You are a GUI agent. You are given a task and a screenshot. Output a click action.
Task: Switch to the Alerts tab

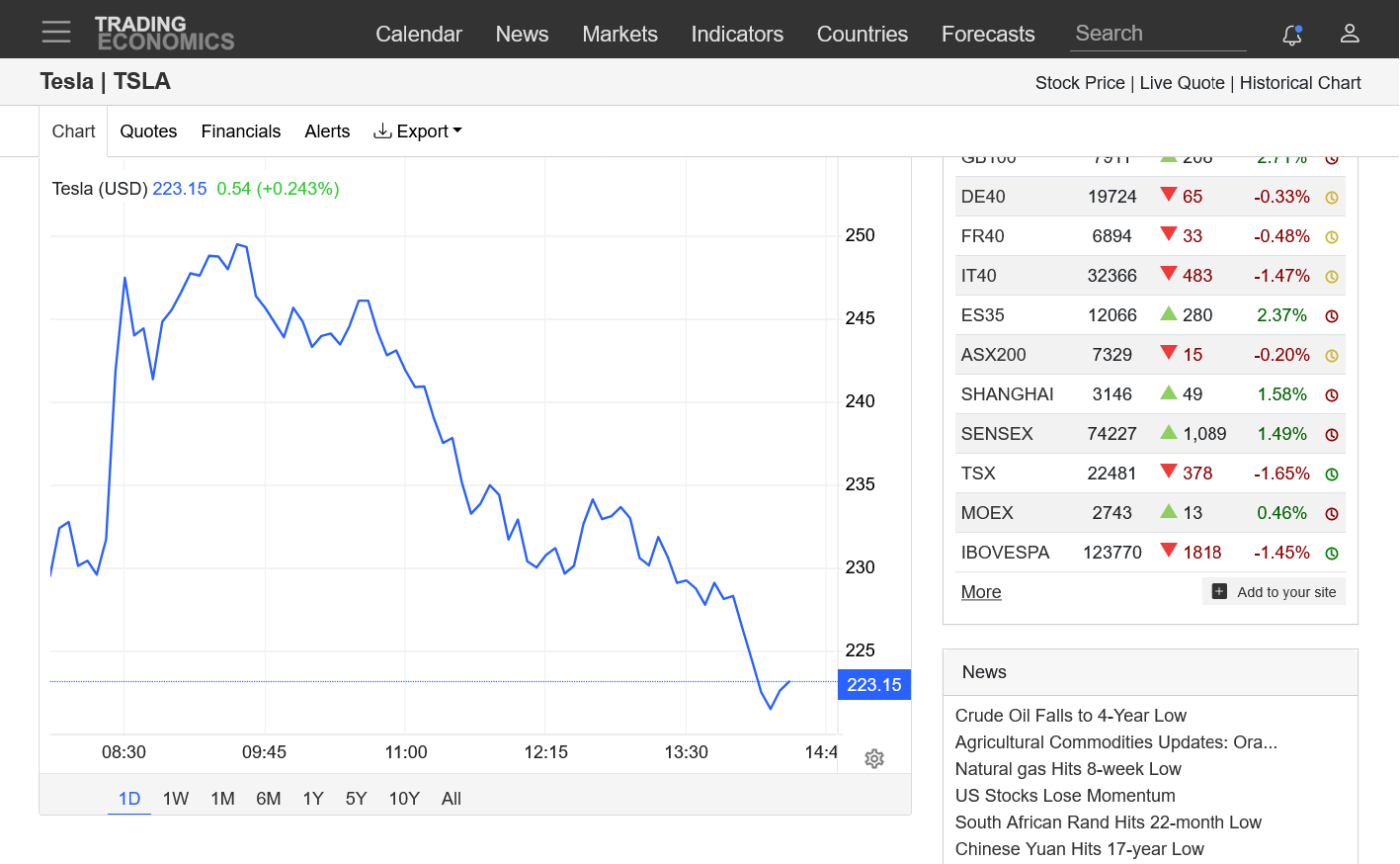(x=327, y=131)
